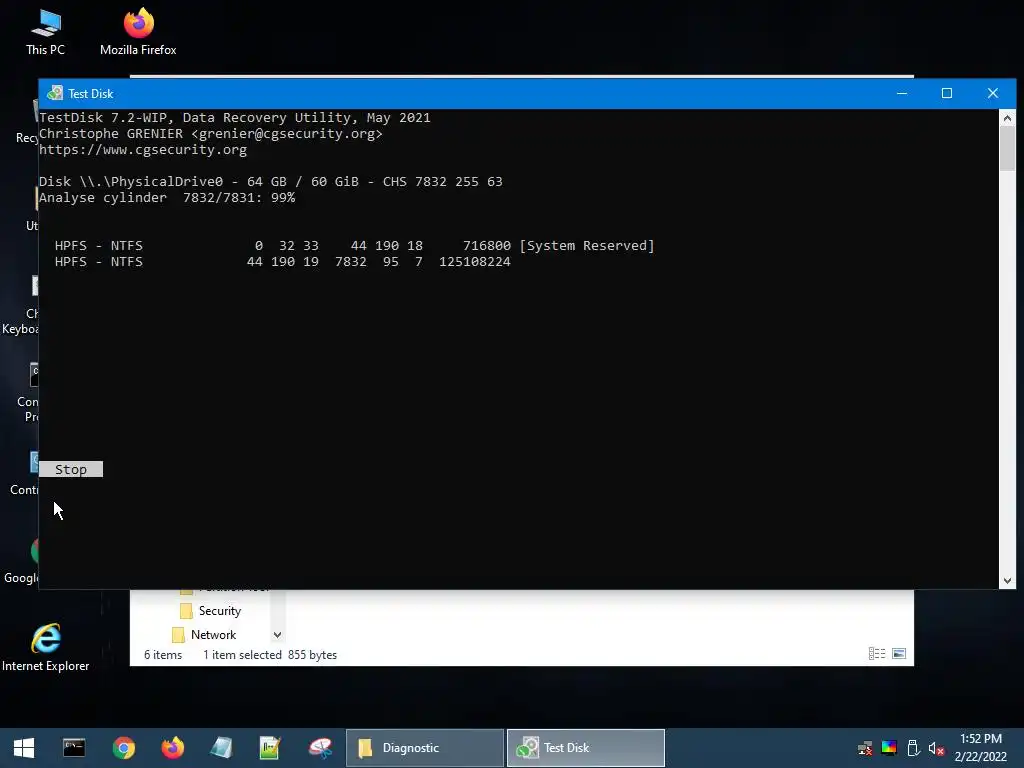Switch Diagnostic window to details view
The image size is (1024, 768).
pos(876,654)
